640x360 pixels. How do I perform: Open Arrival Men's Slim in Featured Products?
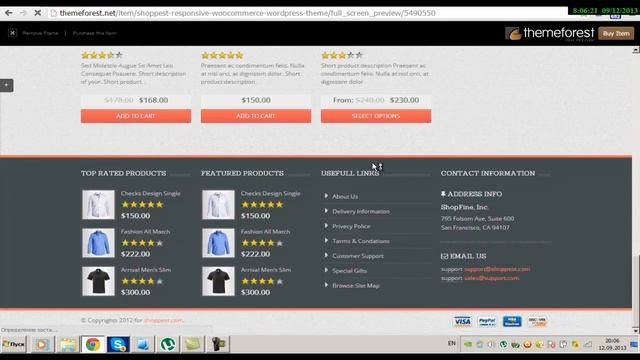coord(266,270)
